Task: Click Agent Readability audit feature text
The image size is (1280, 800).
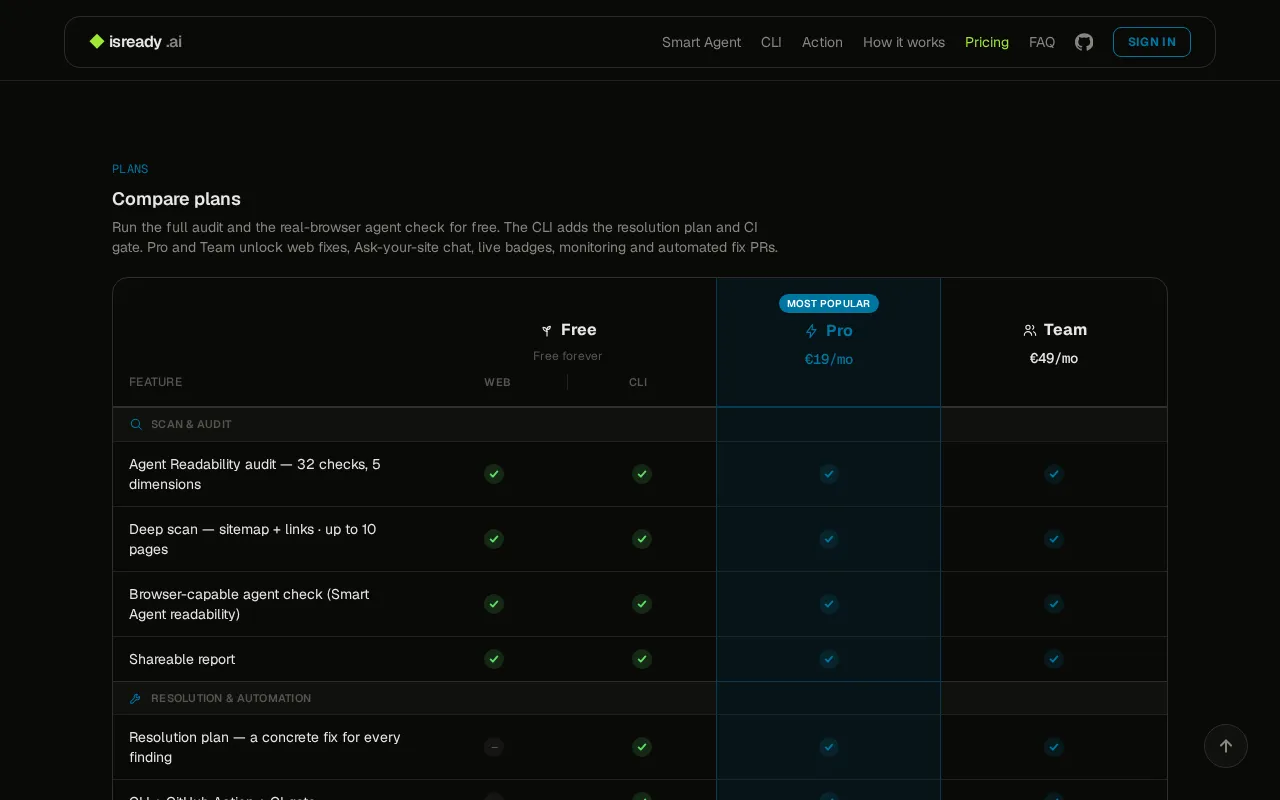Action: pos(255,474)
